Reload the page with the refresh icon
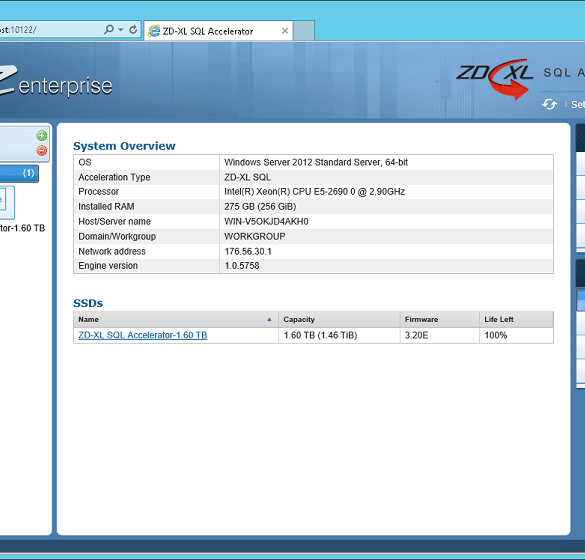 [133, 29]
